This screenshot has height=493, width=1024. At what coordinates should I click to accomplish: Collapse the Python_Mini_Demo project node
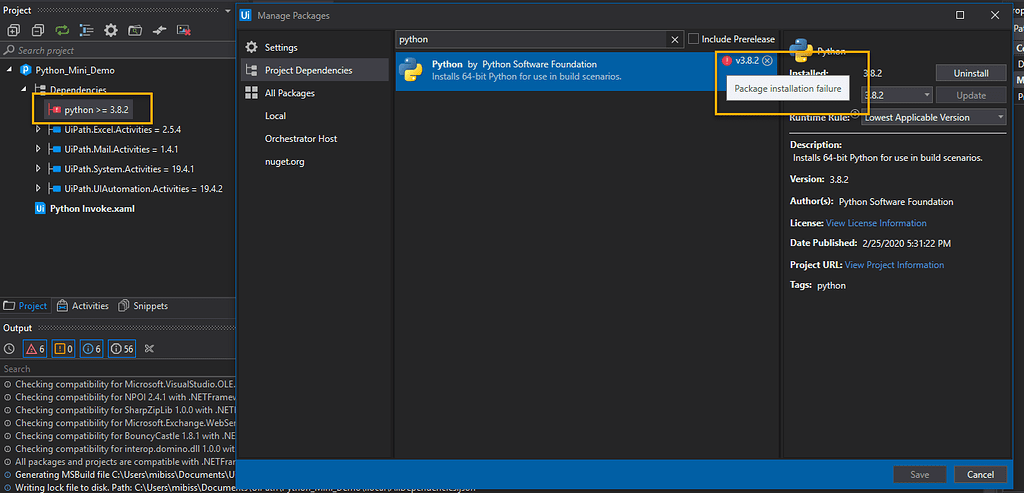click(10, 70)
